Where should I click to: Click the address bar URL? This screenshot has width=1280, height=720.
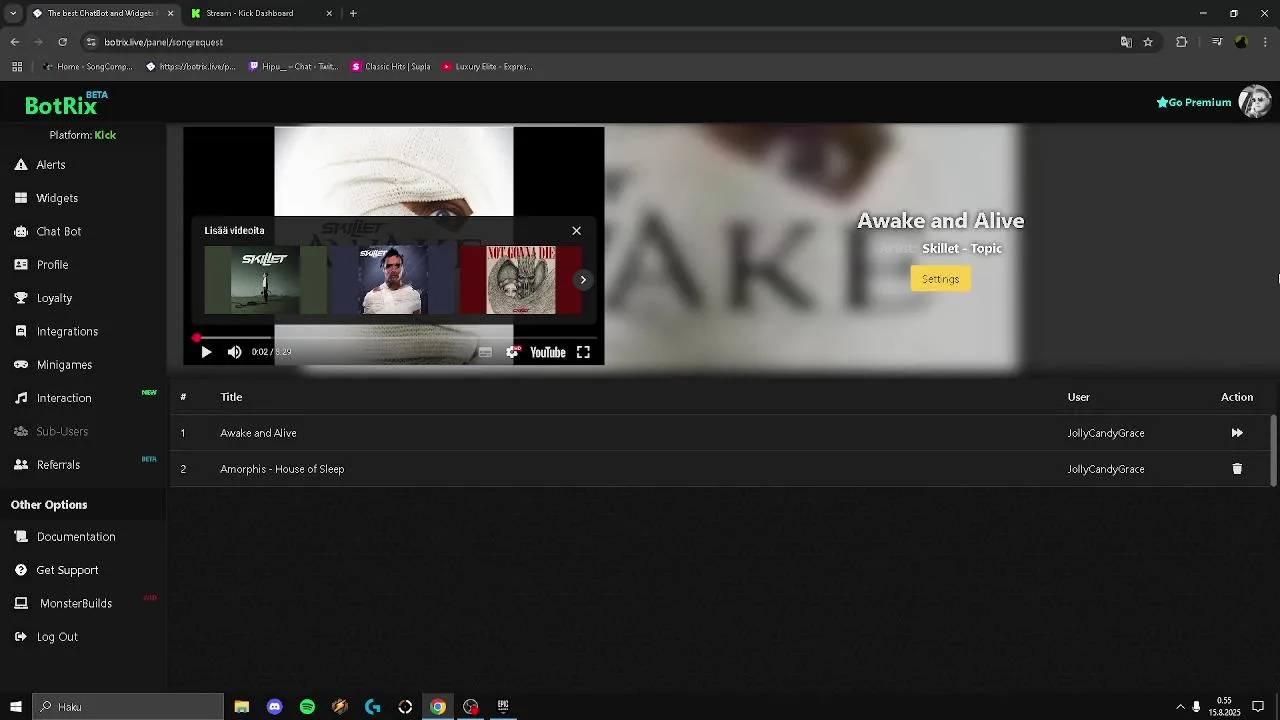(163, 42)
